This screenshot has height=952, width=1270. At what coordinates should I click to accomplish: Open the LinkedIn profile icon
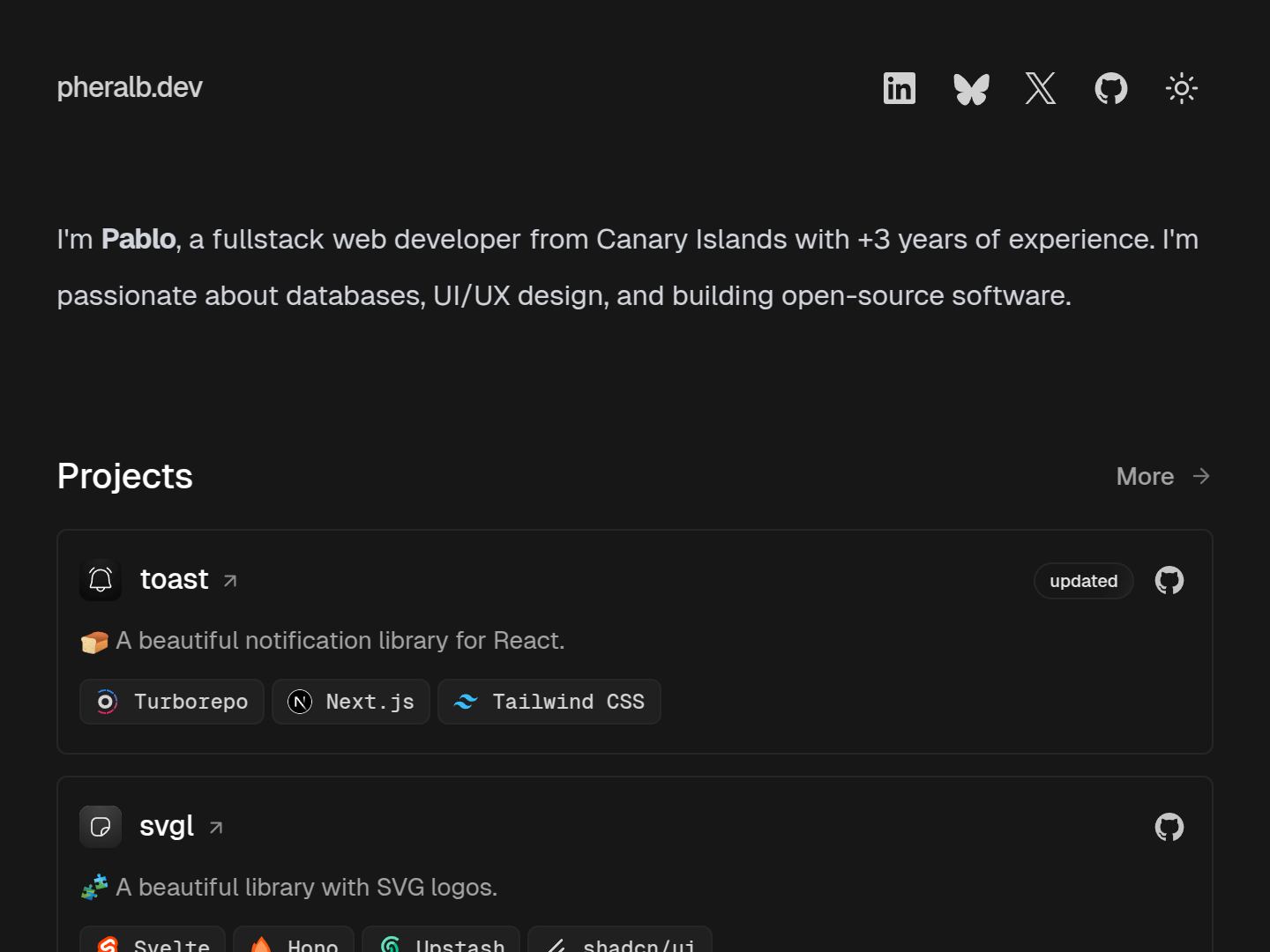point(900,88)
